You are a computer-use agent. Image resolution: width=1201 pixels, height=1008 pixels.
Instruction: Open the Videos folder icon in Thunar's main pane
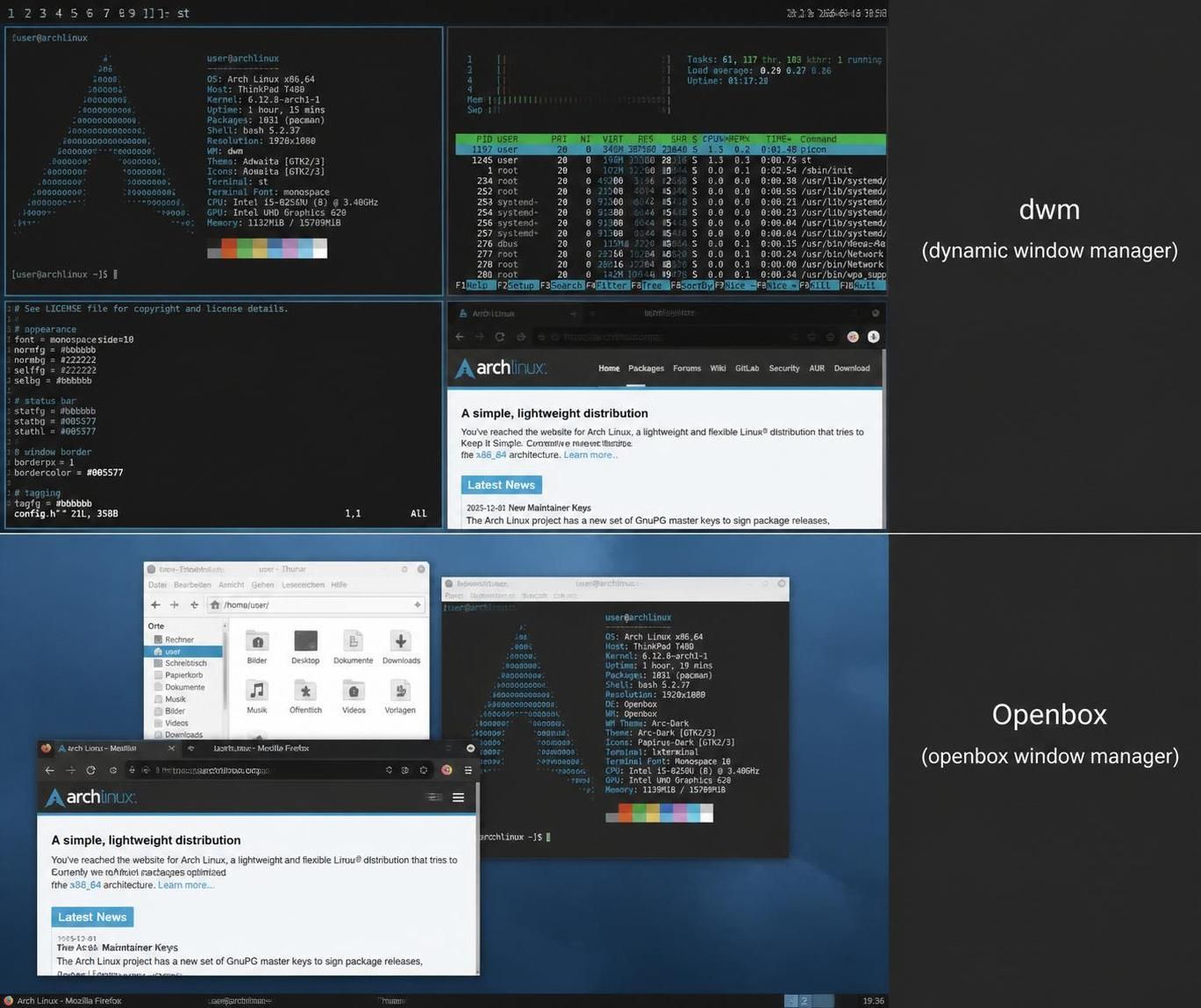pos(353,691)
